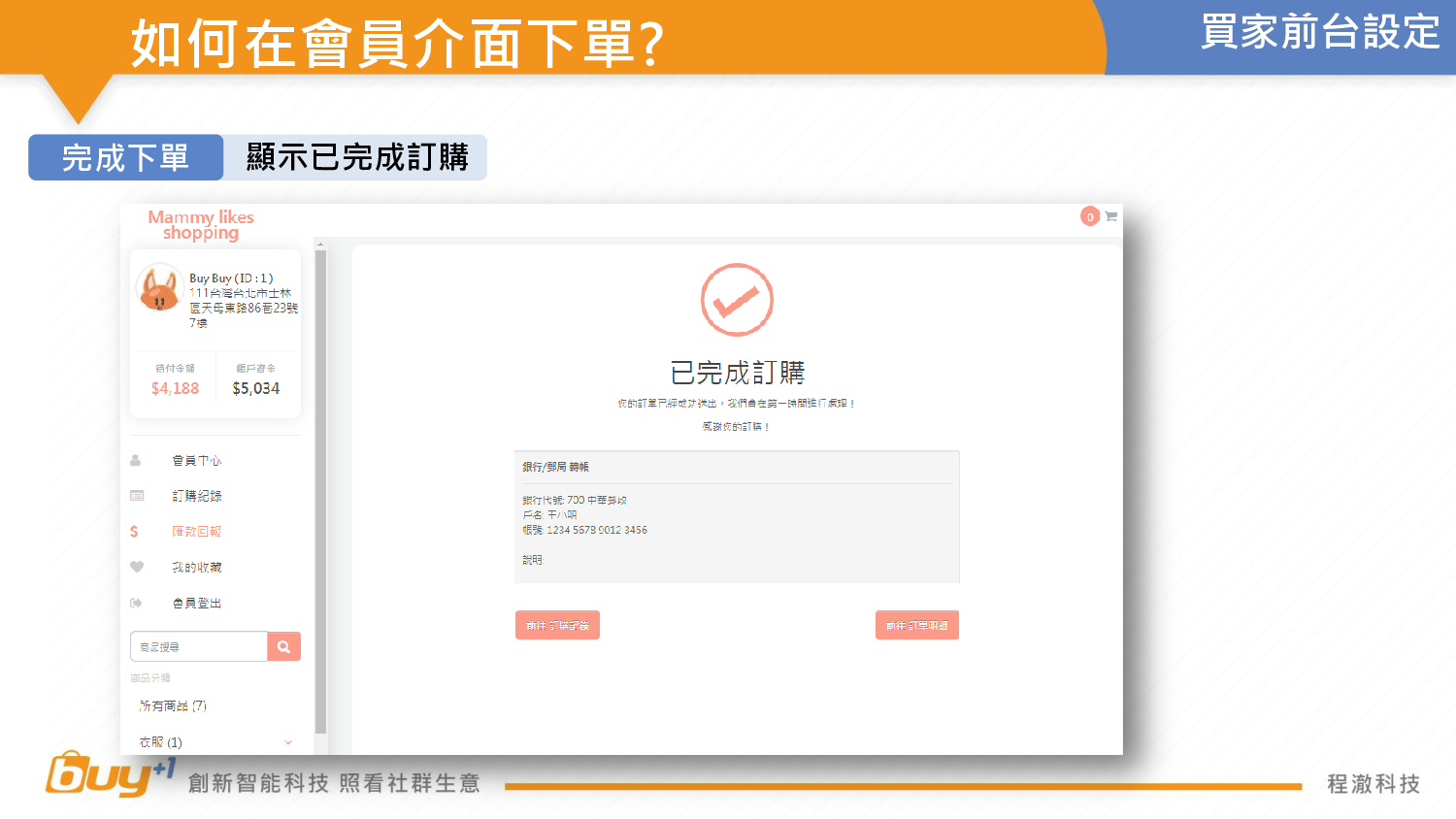
Task: Click the magnifier search button
Action: click(284, 647)
